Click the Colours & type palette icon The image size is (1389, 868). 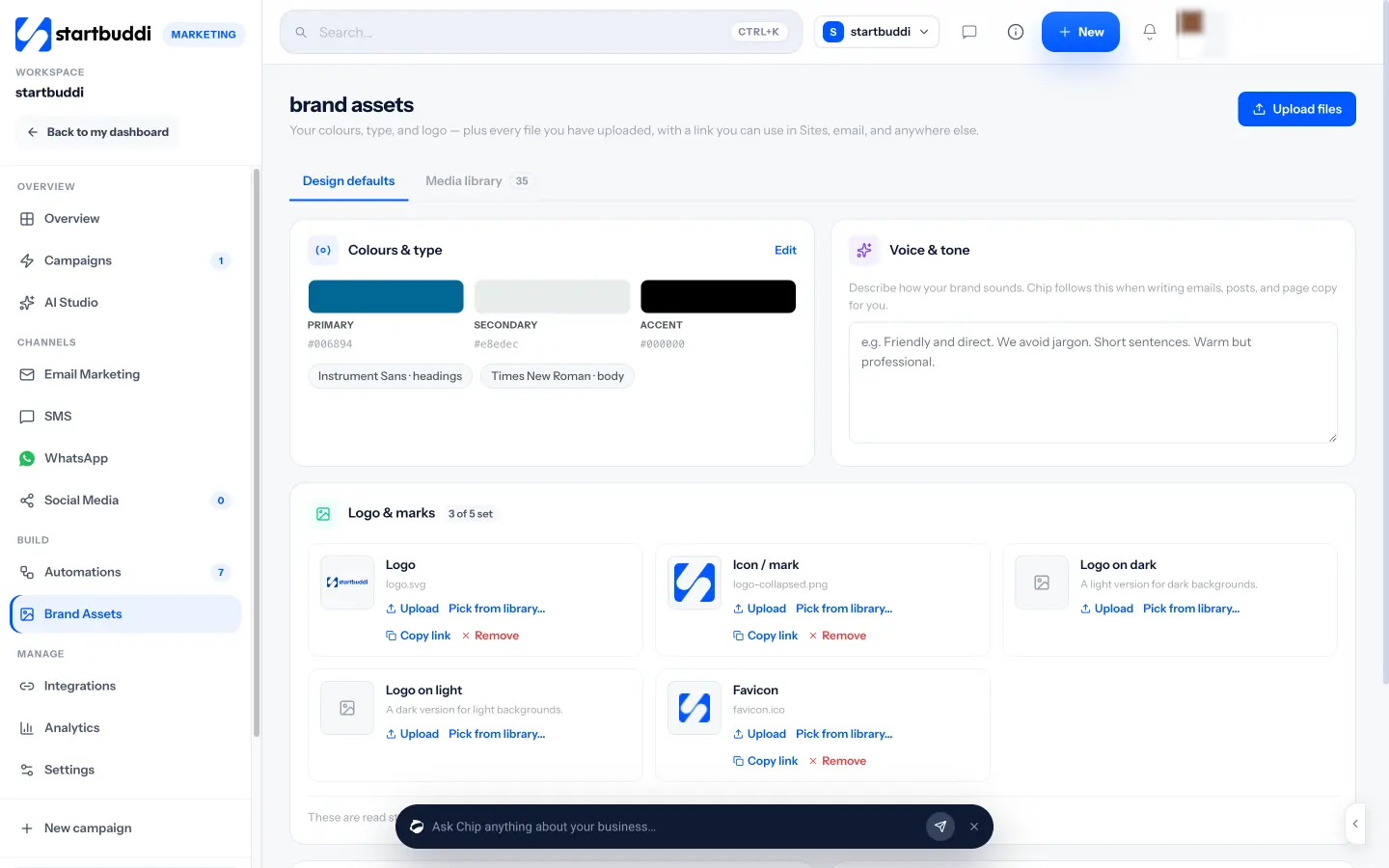[x=323, y=250]
